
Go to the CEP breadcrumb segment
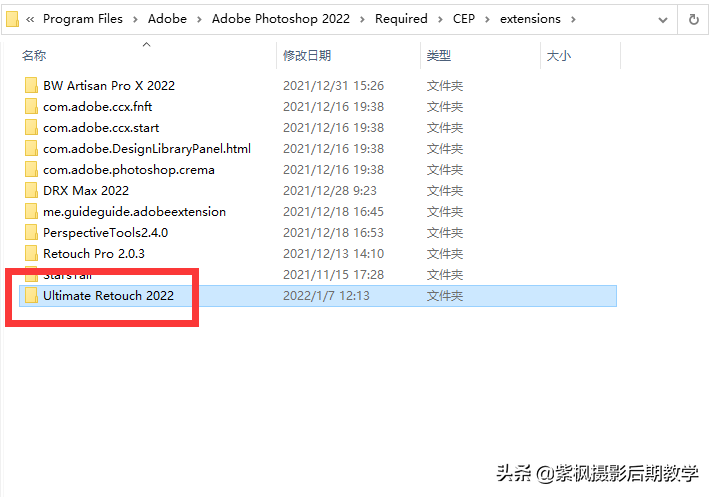464,19
